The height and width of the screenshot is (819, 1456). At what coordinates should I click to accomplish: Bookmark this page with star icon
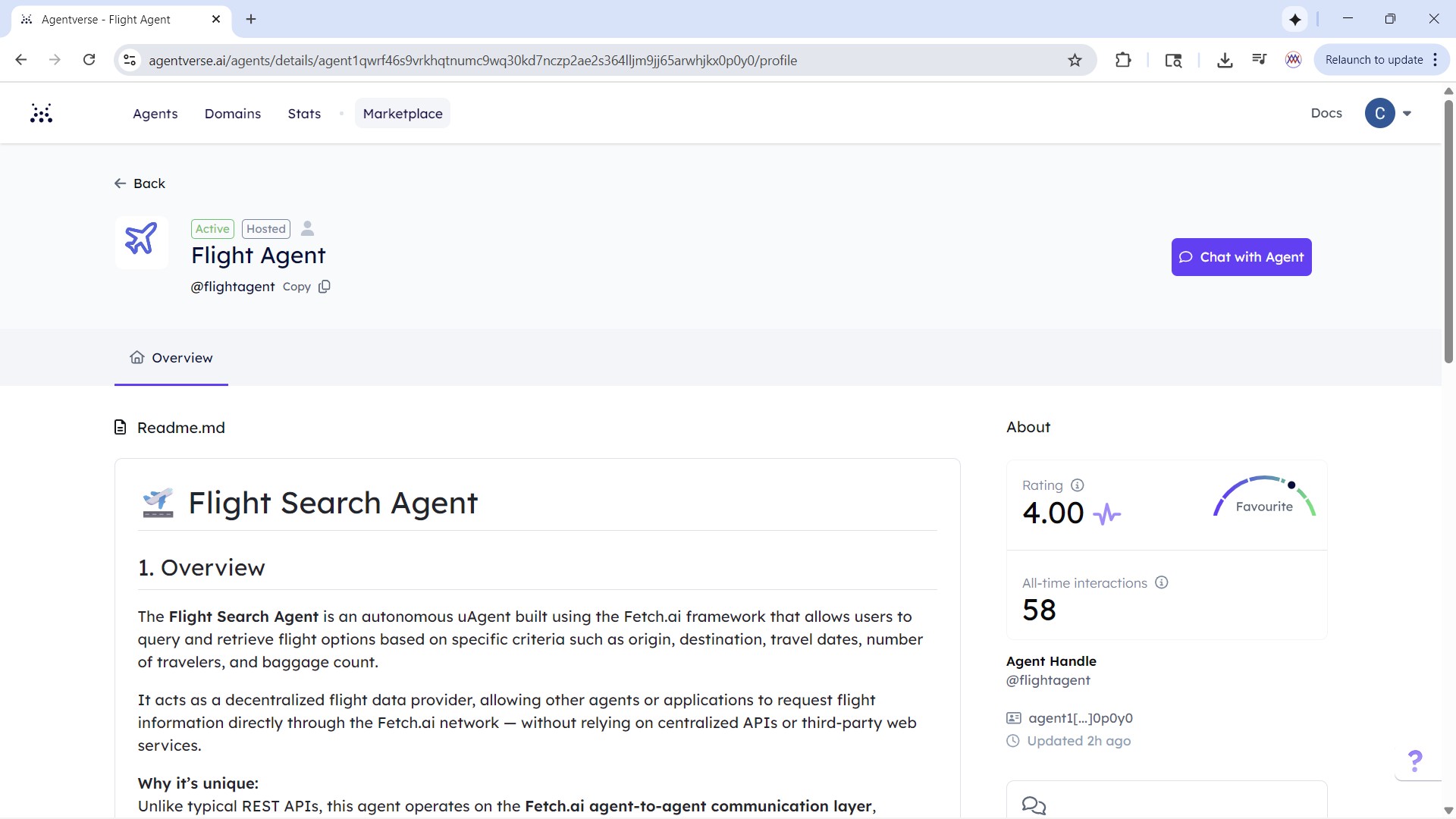coord(1075,60)
